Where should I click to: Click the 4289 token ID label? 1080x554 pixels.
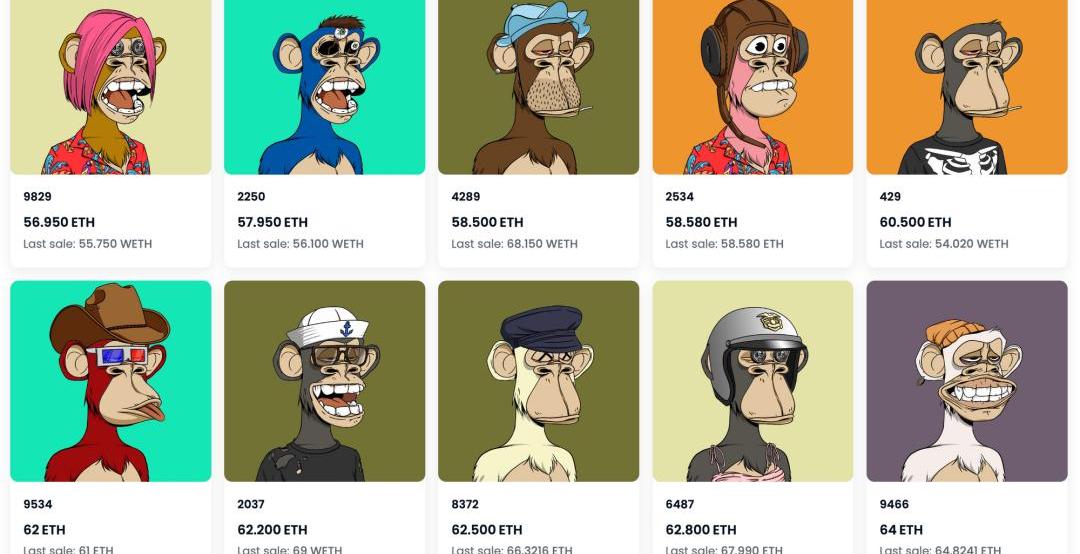pyautogui.click(x=466, y=196)
